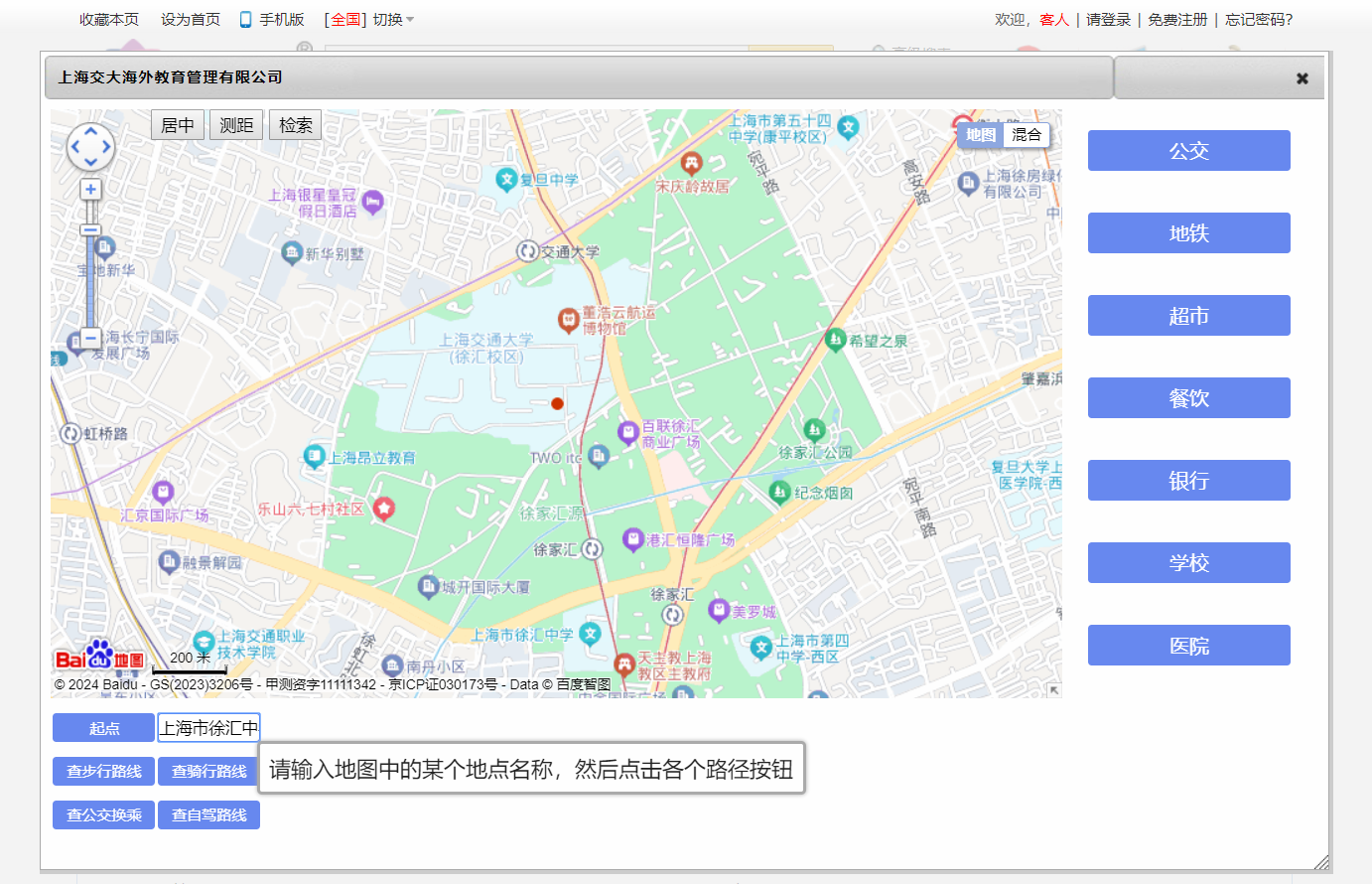
Task: Open the 免费注册 registration link
Action: [1177, 20]
